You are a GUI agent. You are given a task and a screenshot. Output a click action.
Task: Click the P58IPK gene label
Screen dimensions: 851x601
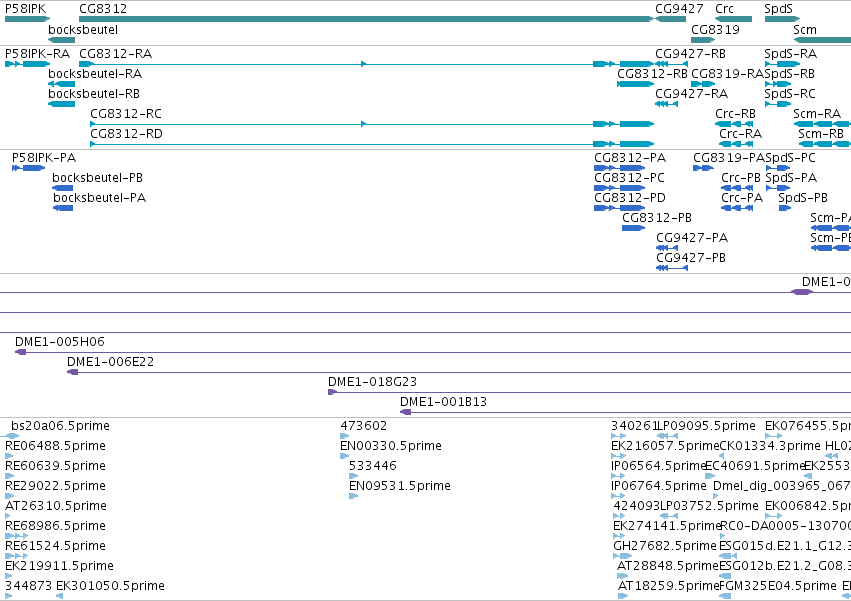pos(26,9)
